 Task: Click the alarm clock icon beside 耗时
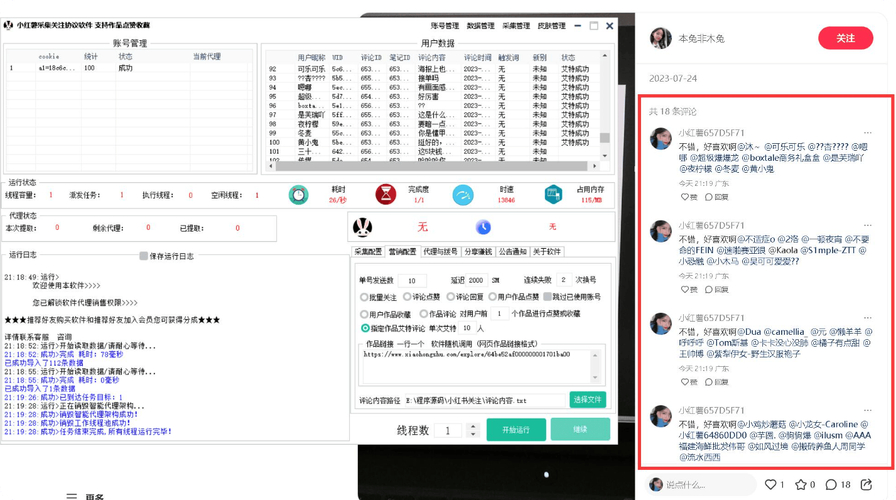(298, 195)
